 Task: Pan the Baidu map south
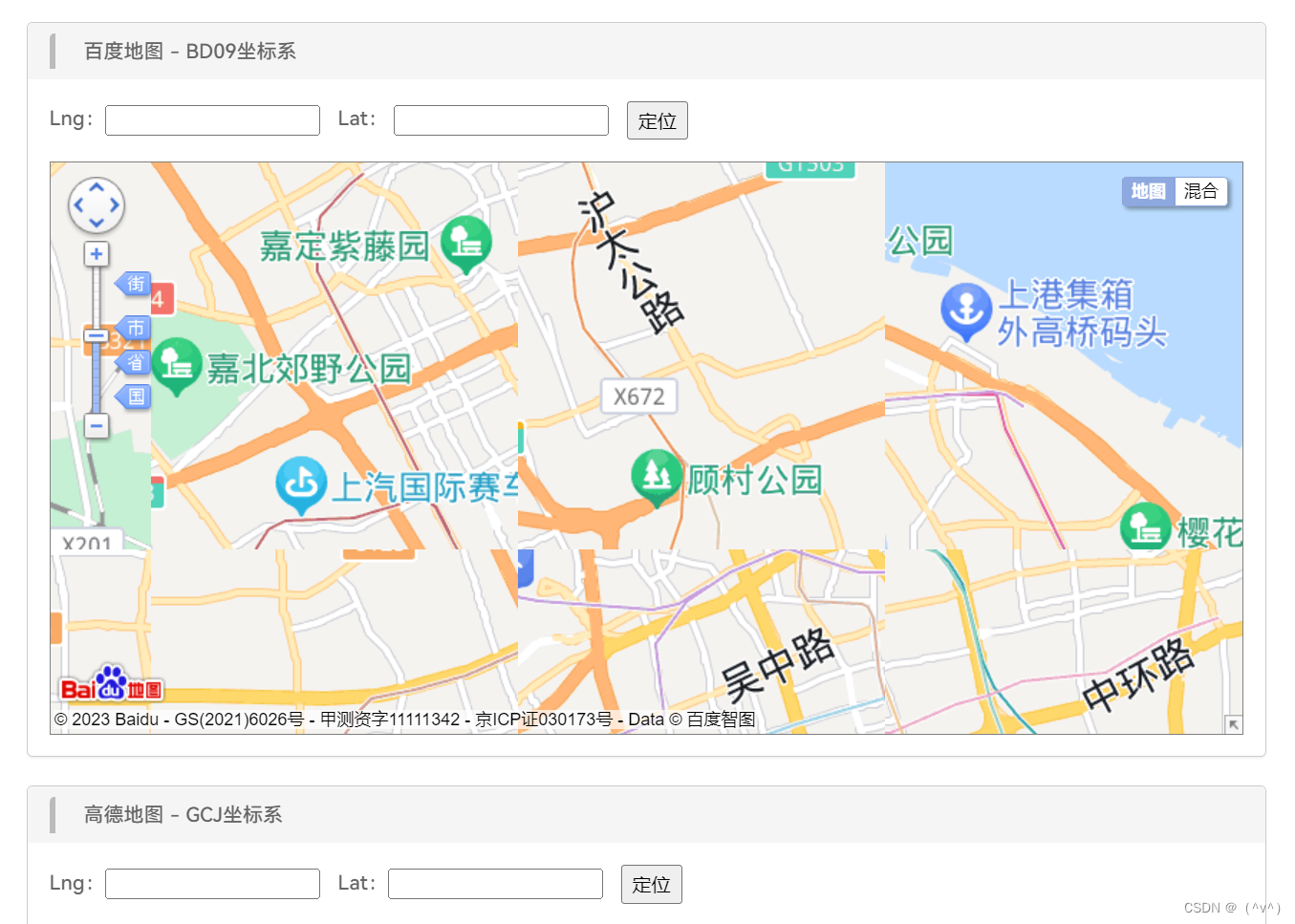(97, 223)
